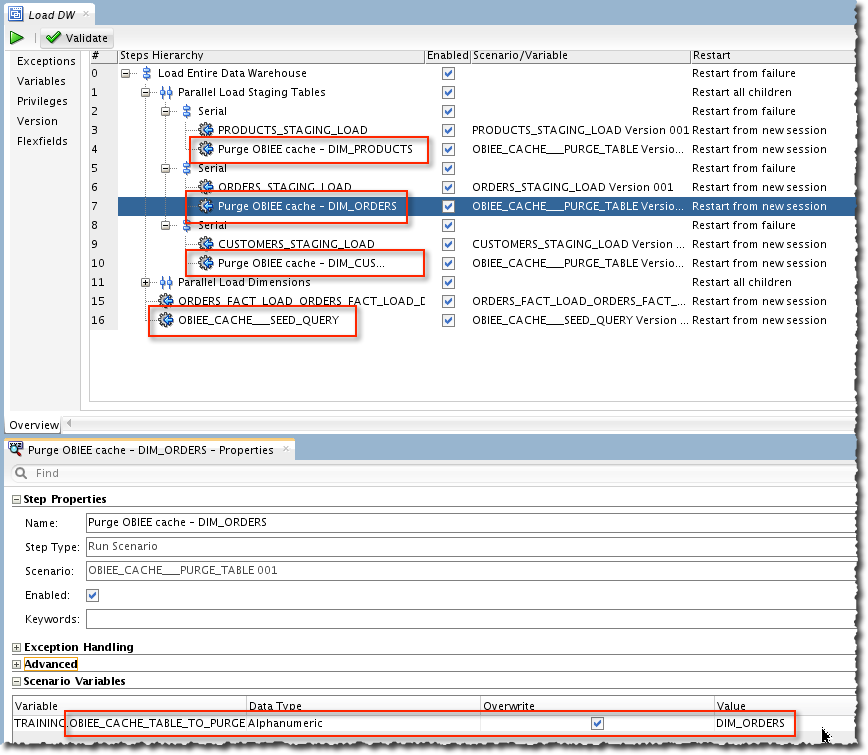Viewport: 868px width, 755px height.
Task: Expand the Parallel Load Dimensions node
Action: 146,282
